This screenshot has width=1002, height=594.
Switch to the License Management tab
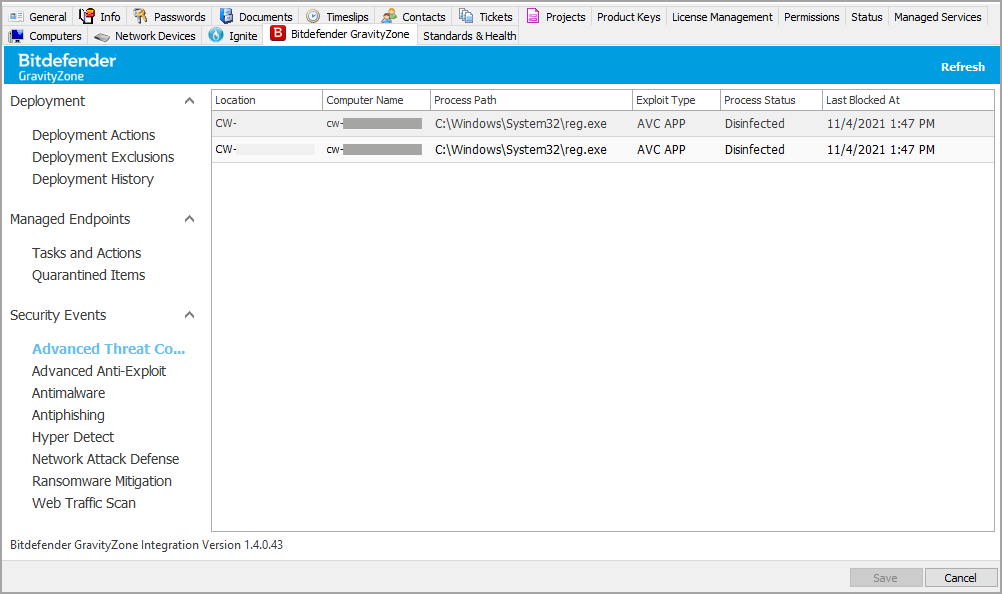click(x=722, y=17)
